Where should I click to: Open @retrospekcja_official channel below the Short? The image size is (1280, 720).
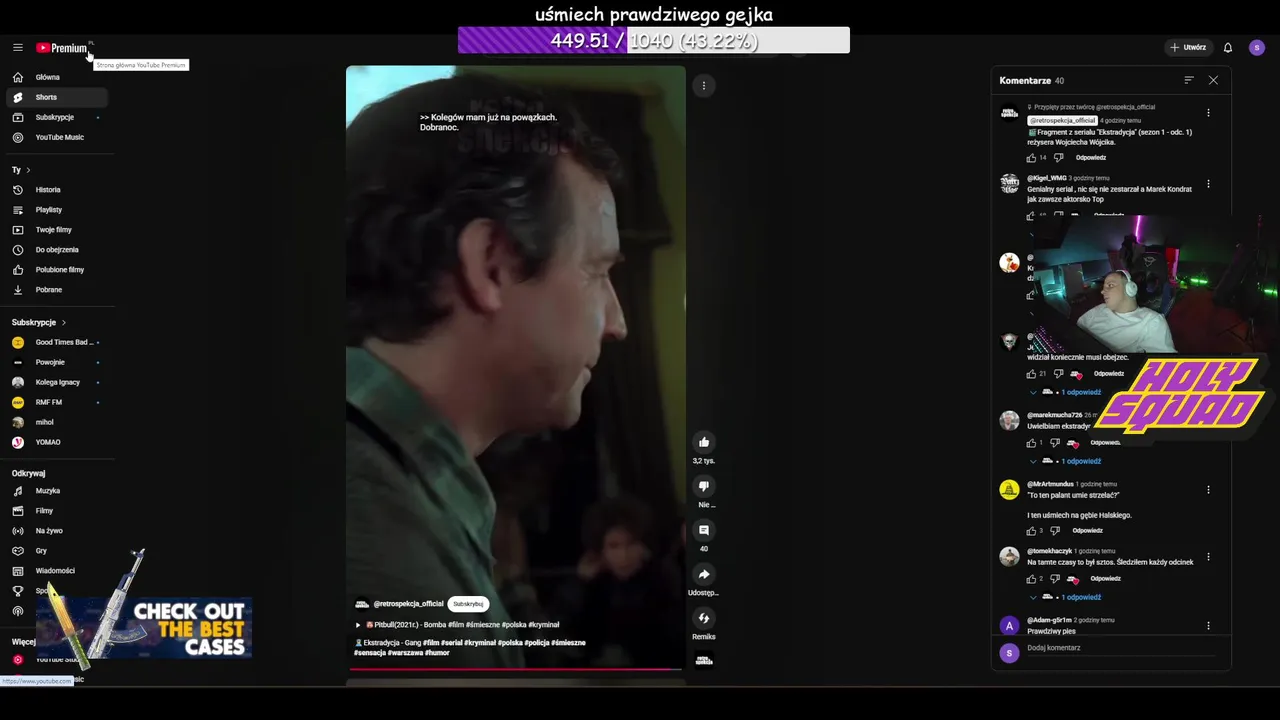pos(407,604)
